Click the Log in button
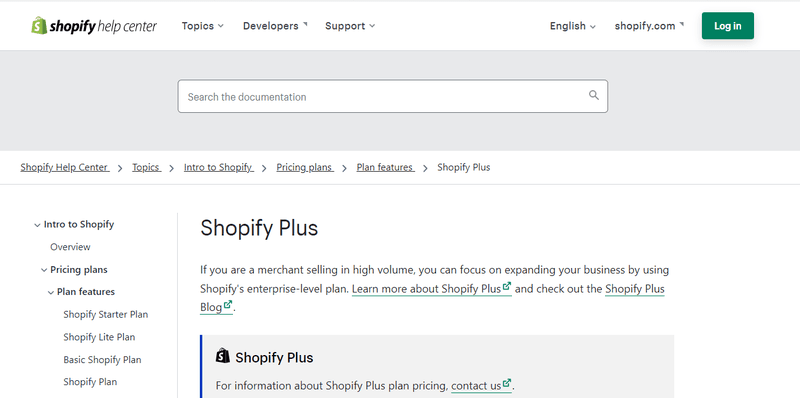The image size is (800, 398). coord(728,26)
